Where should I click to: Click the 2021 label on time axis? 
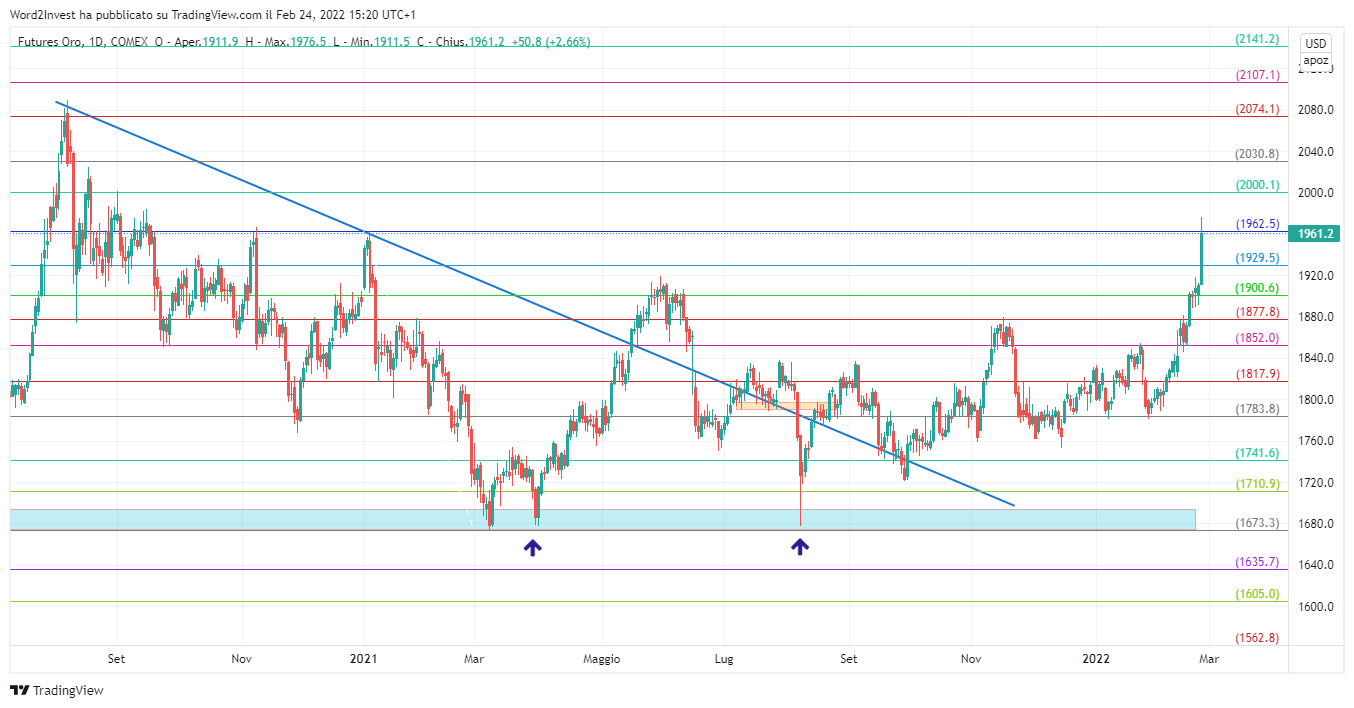(363, 659)
